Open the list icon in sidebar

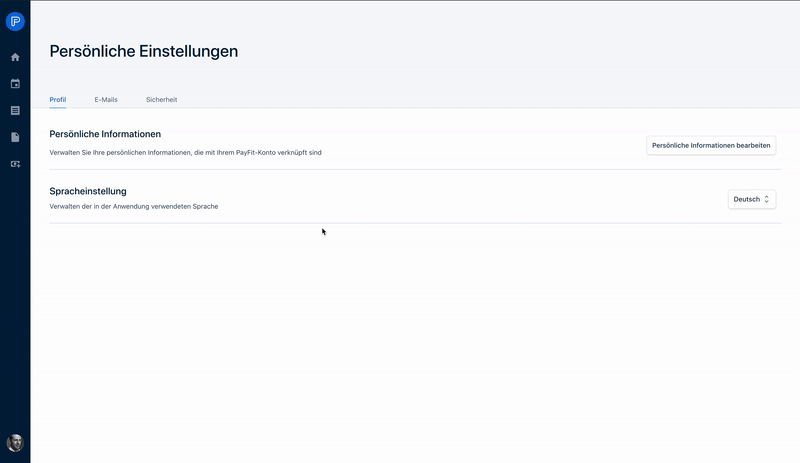(15, 111)
